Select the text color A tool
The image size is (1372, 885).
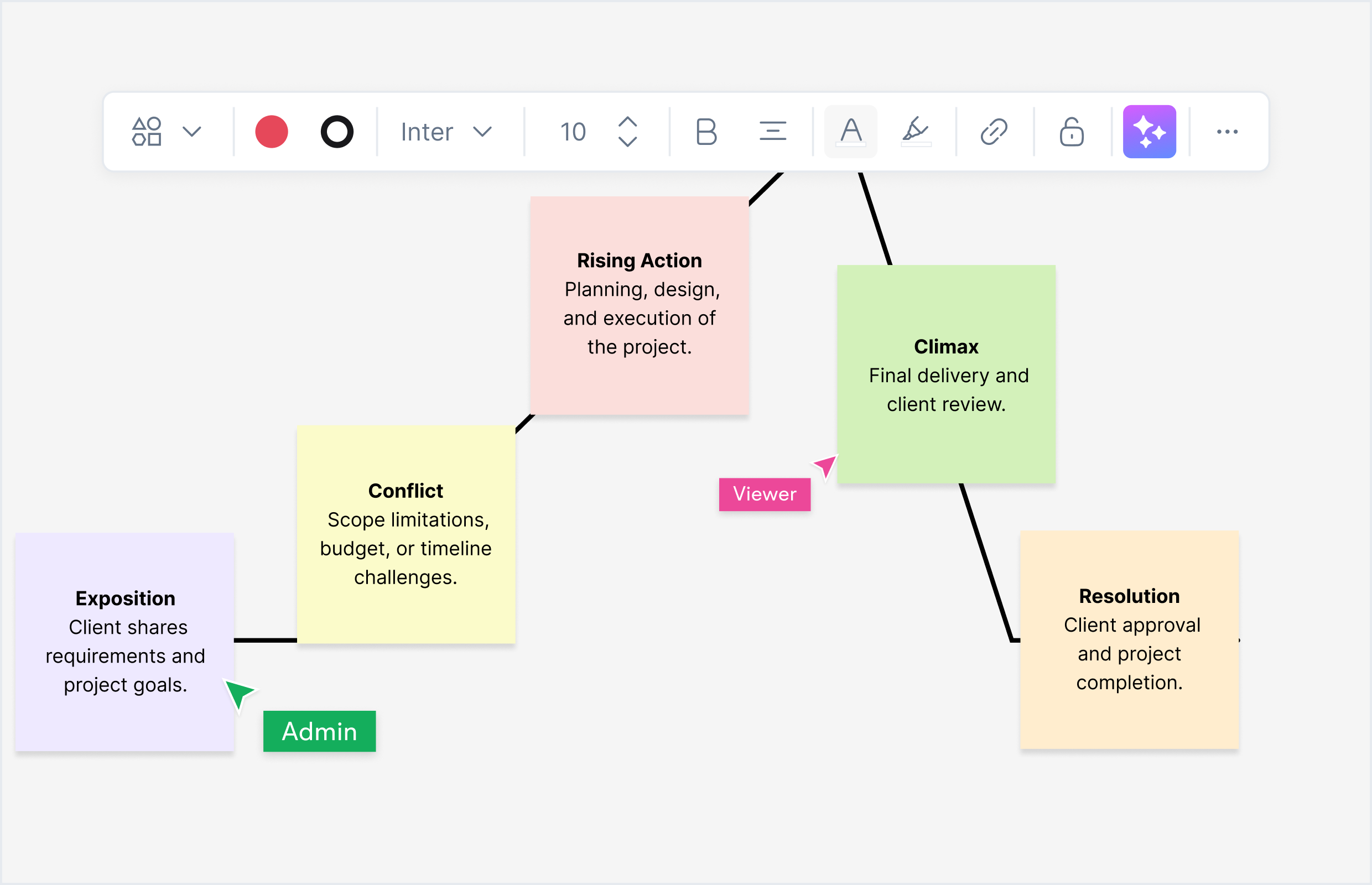point(851,132)
